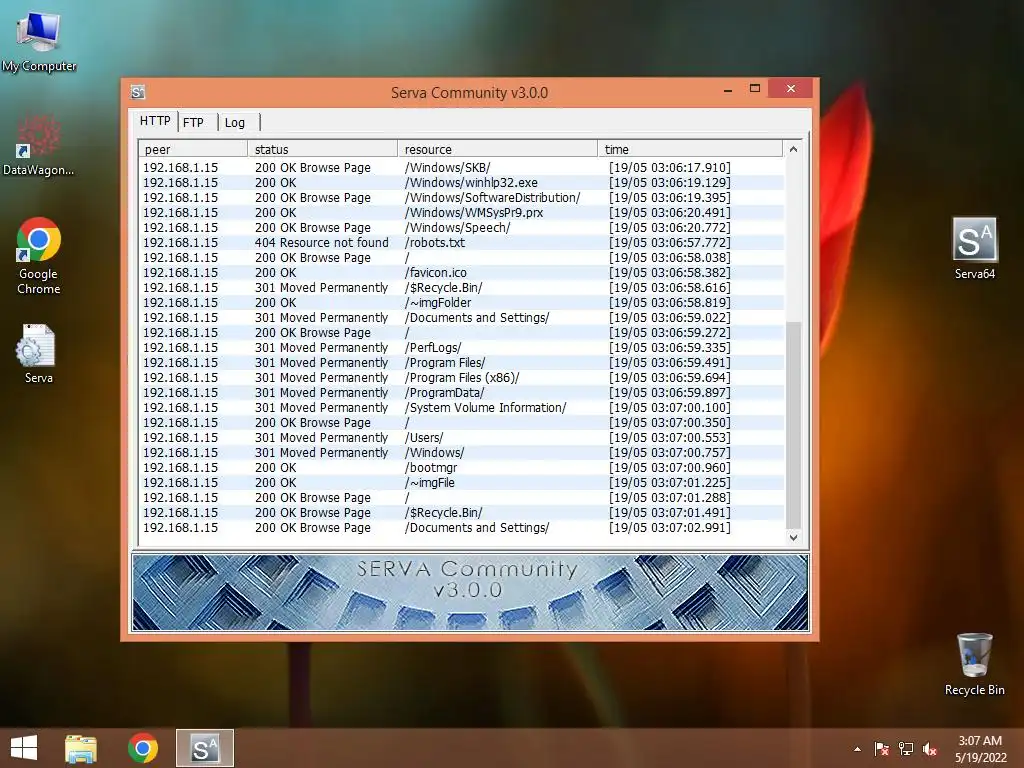Click timestamp [19/05 03:06:59.022]
Screen dimensions: 1024x768
(x=669, y=317)
